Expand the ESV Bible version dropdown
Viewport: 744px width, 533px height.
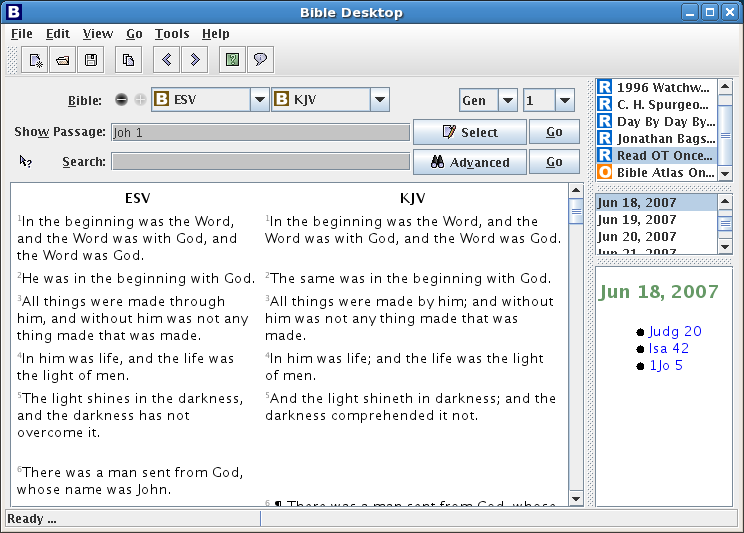[x=259, y=100]
